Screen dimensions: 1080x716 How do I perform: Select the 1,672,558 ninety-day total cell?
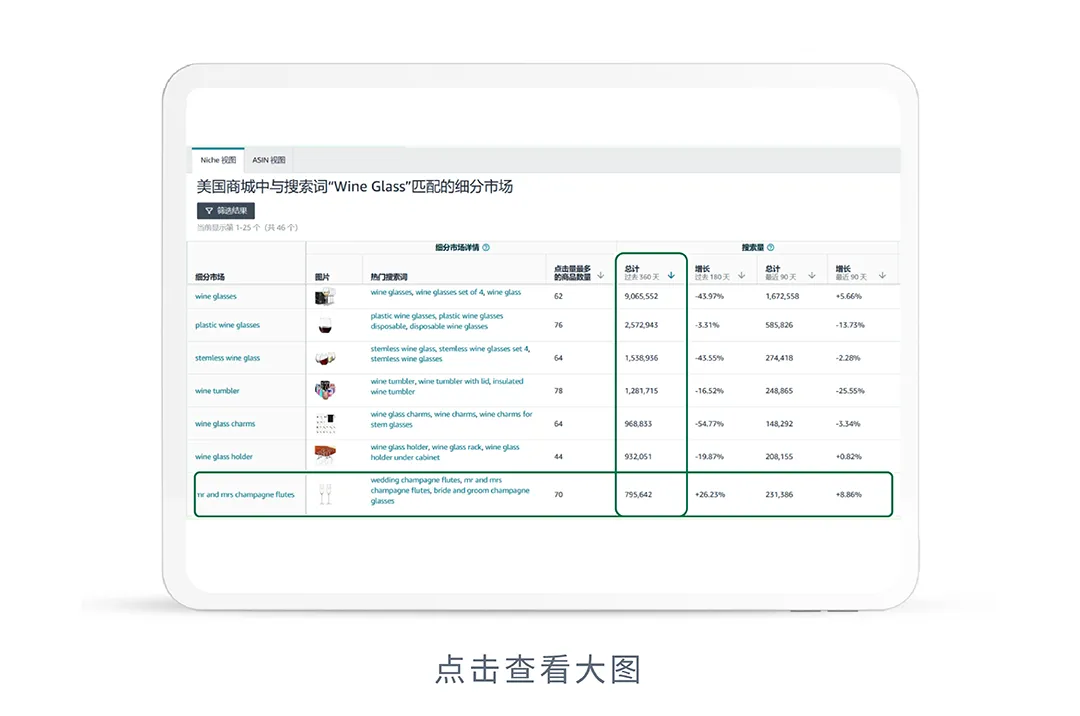coord(782,296)
